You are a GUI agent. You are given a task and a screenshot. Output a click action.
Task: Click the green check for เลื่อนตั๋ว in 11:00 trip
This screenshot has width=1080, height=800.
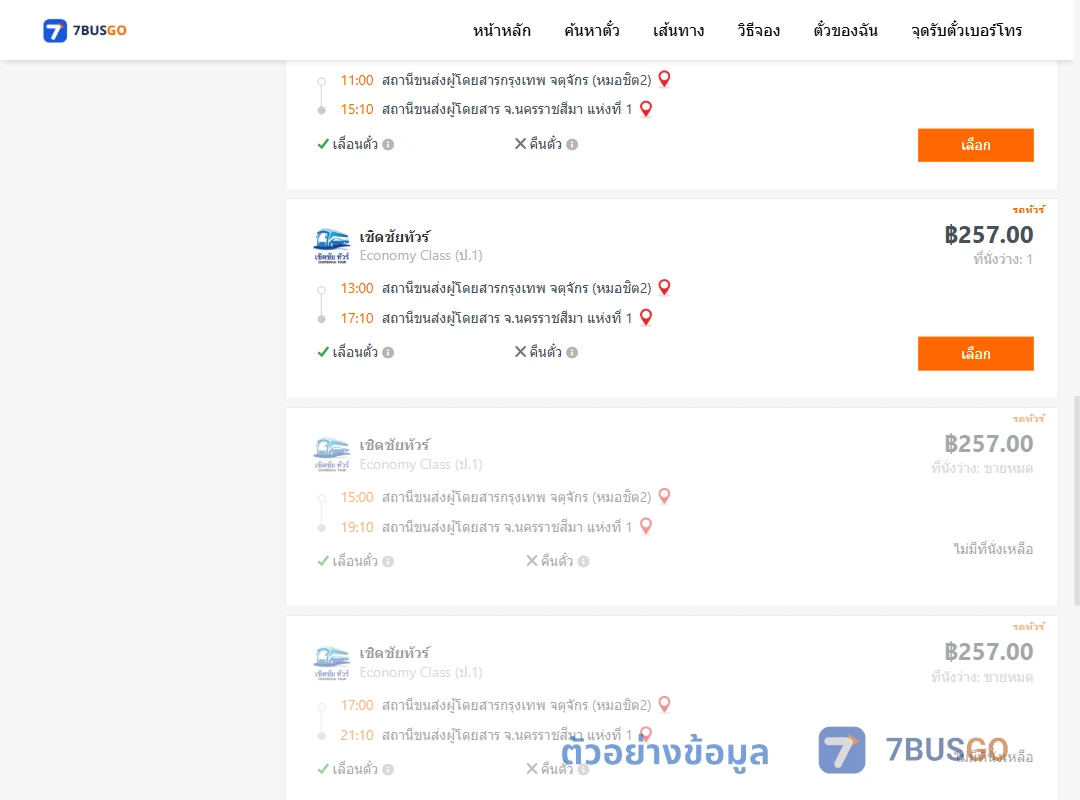pos(322,144)
